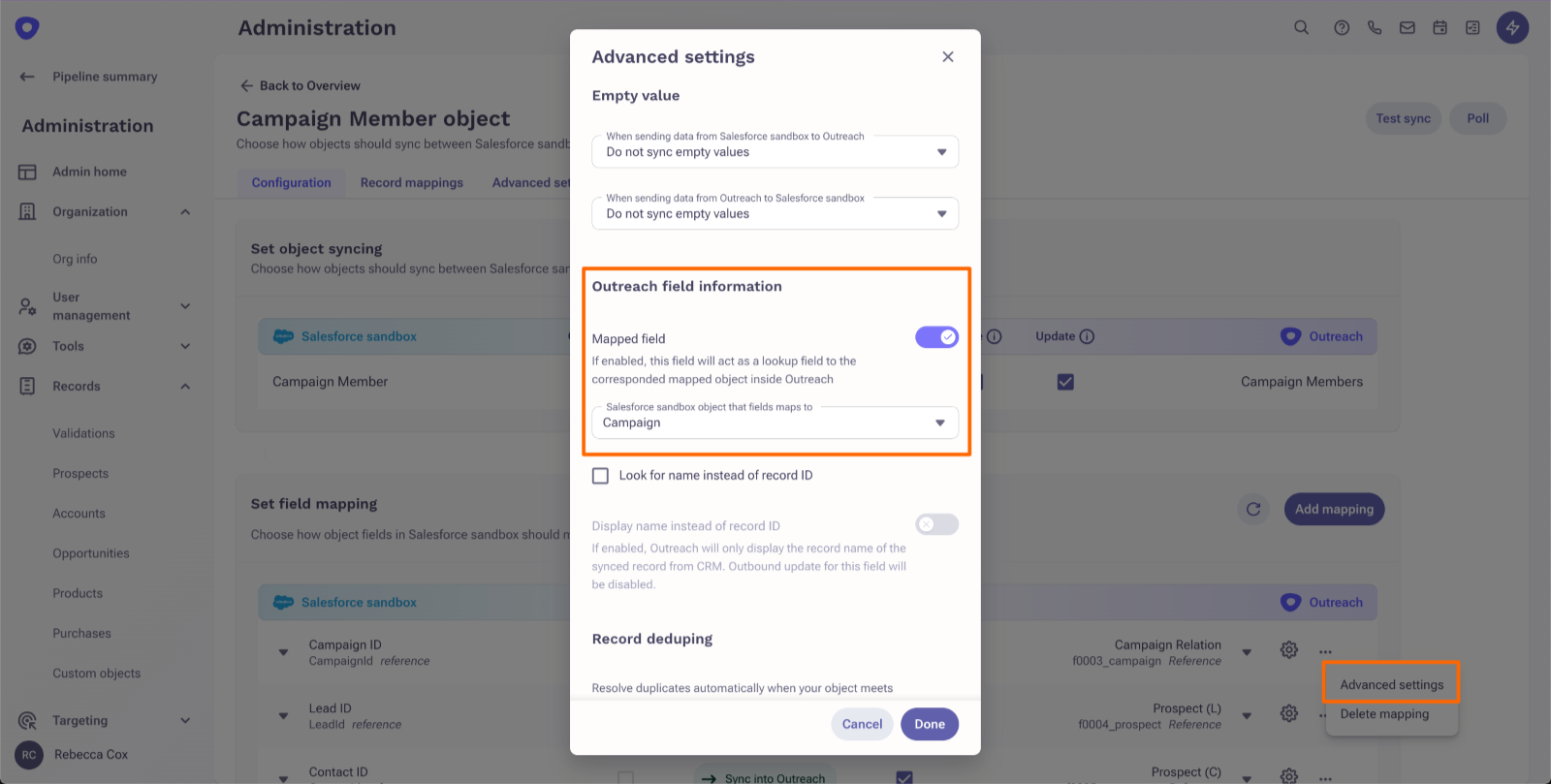Open the calendar icon in header
1551x784 pixels.
(1440, 27)
